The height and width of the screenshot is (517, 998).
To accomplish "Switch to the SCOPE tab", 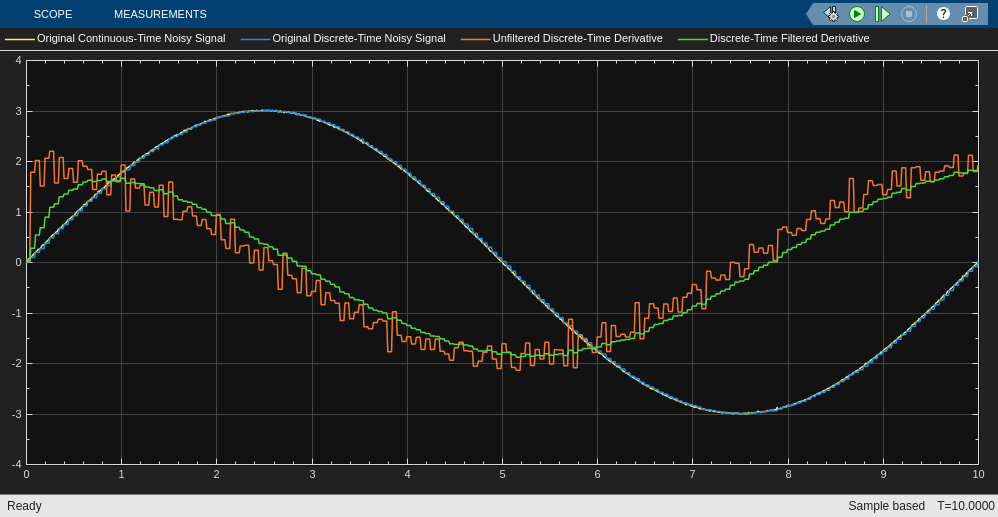I will point(53,14).
